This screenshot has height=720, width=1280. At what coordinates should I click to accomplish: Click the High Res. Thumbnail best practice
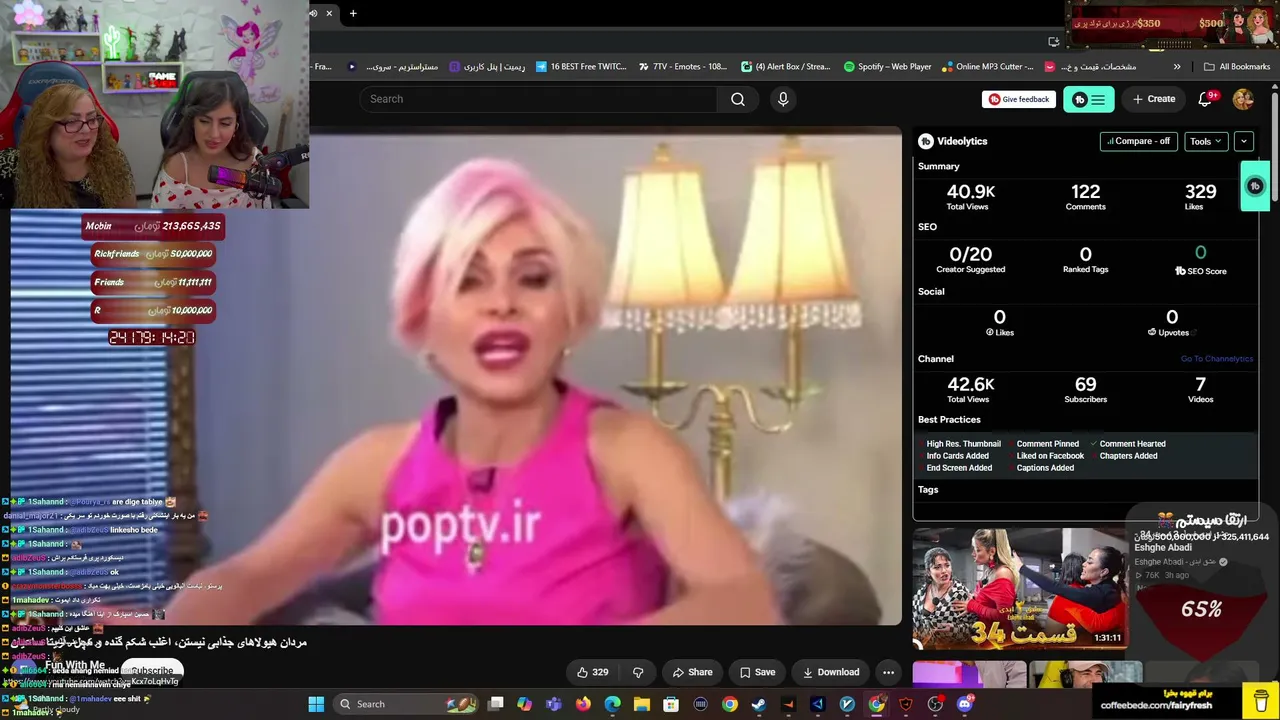coord(963,444)
